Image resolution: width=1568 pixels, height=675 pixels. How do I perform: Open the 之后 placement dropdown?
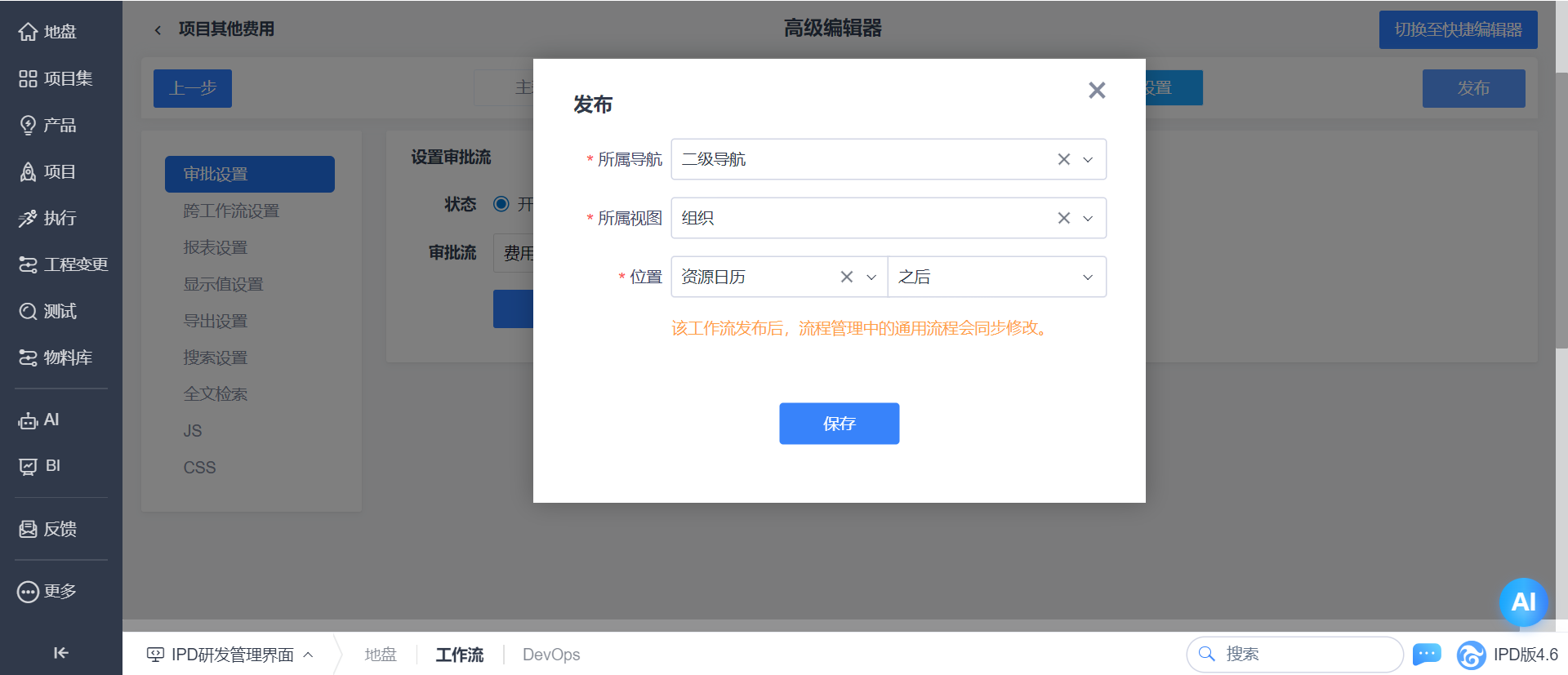[x=996, y=277]
